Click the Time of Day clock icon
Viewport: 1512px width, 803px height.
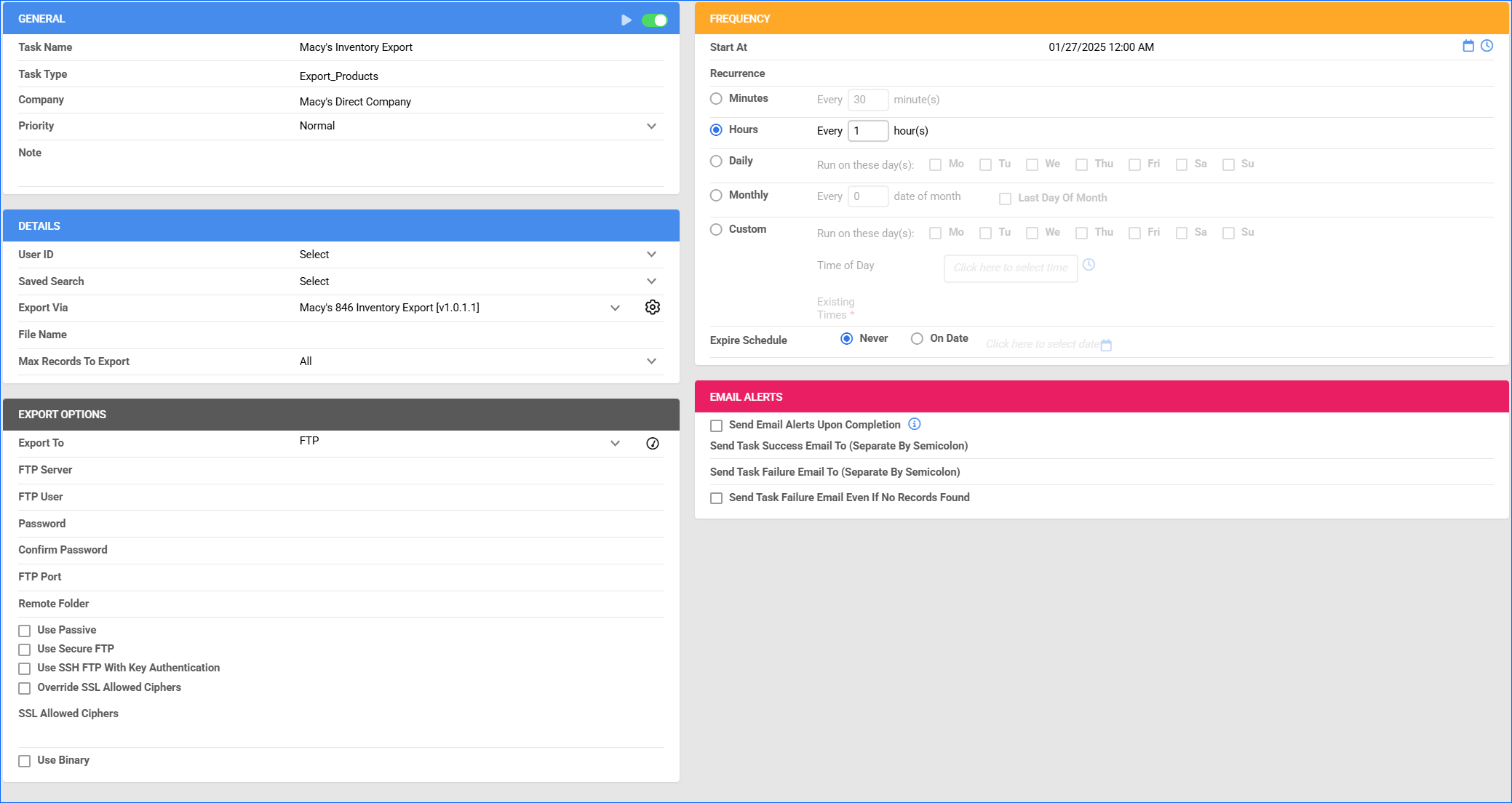1089,265
